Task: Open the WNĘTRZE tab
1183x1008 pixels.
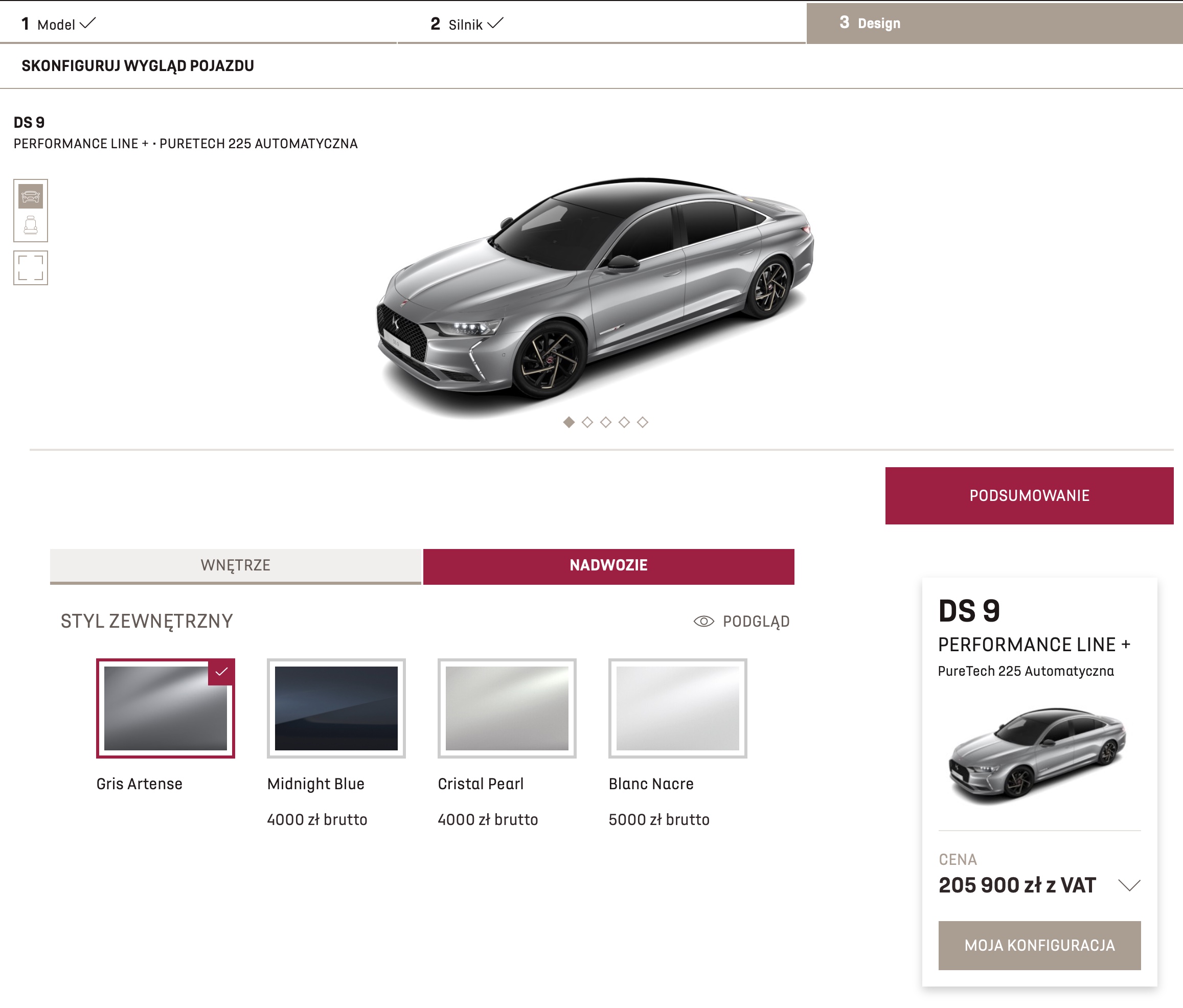Action: [235, 566]
